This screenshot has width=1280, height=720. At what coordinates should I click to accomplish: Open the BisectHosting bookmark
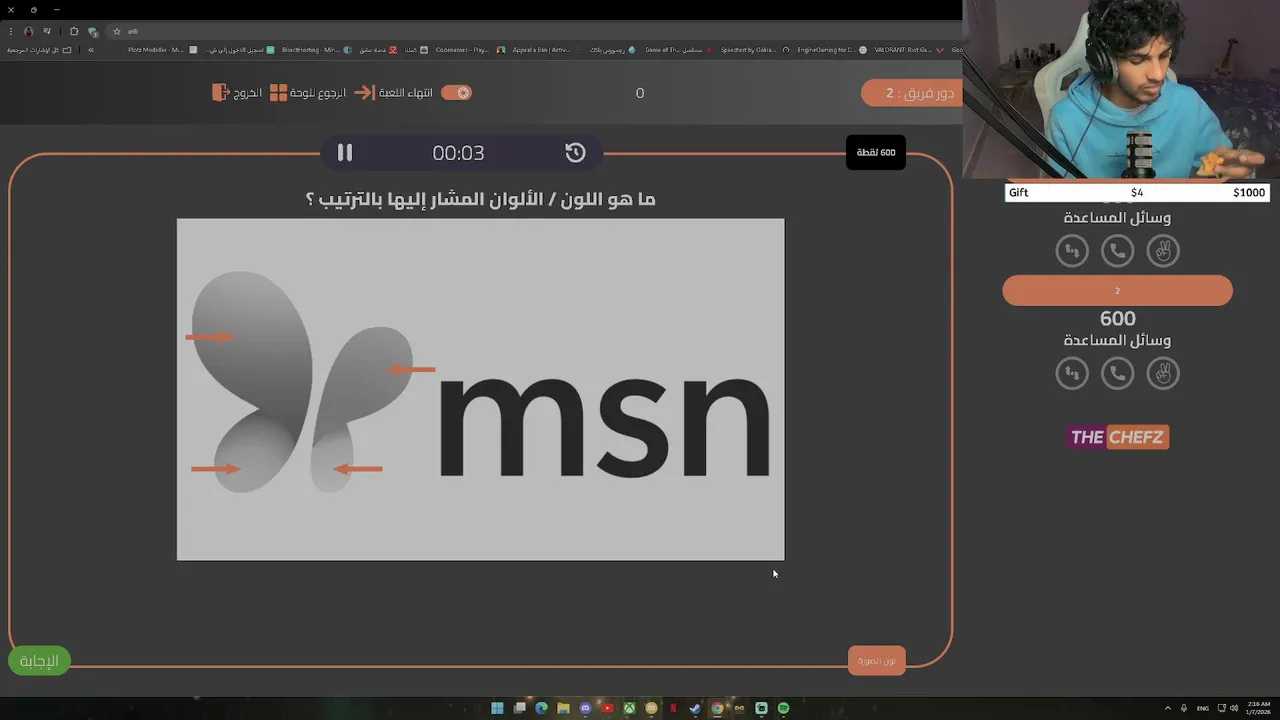(x=316, y=49)
